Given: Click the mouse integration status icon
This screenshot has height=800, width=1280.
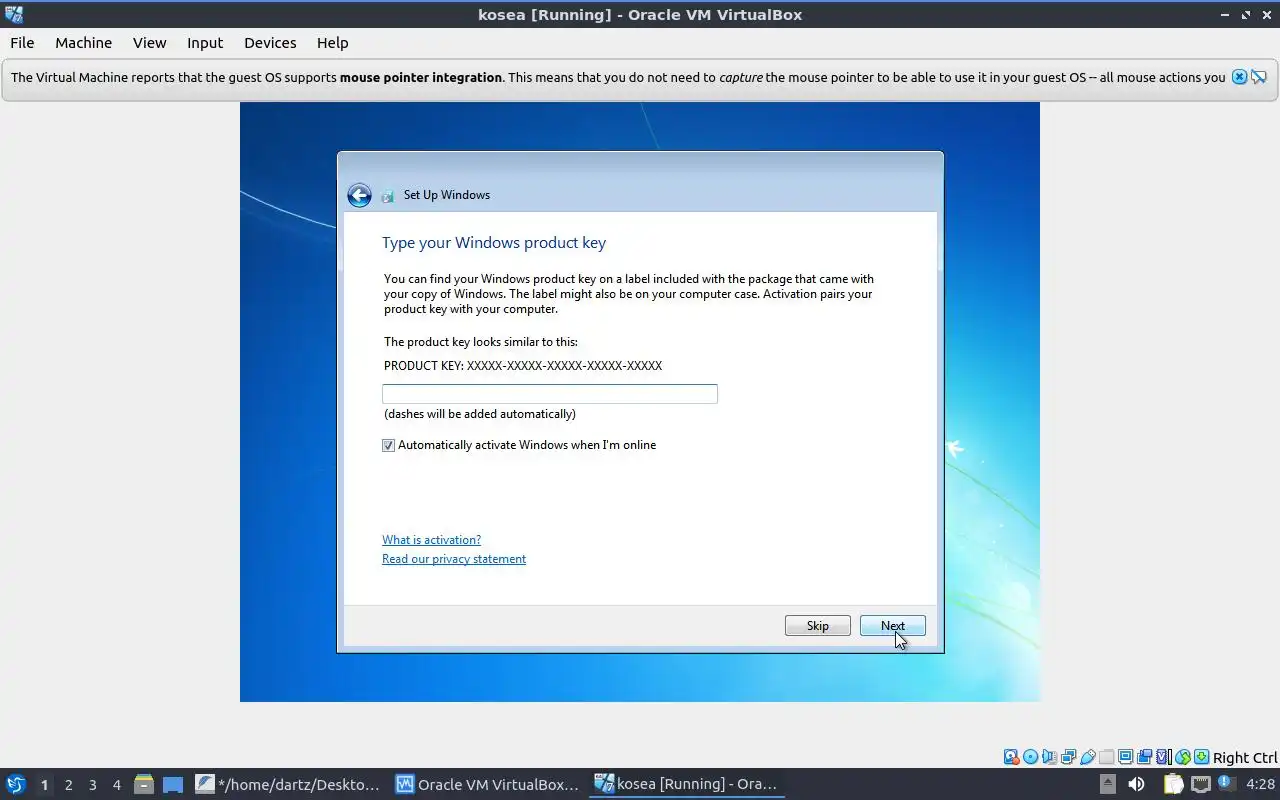Looking at the screenshot, I should [x=1183, y=757].
